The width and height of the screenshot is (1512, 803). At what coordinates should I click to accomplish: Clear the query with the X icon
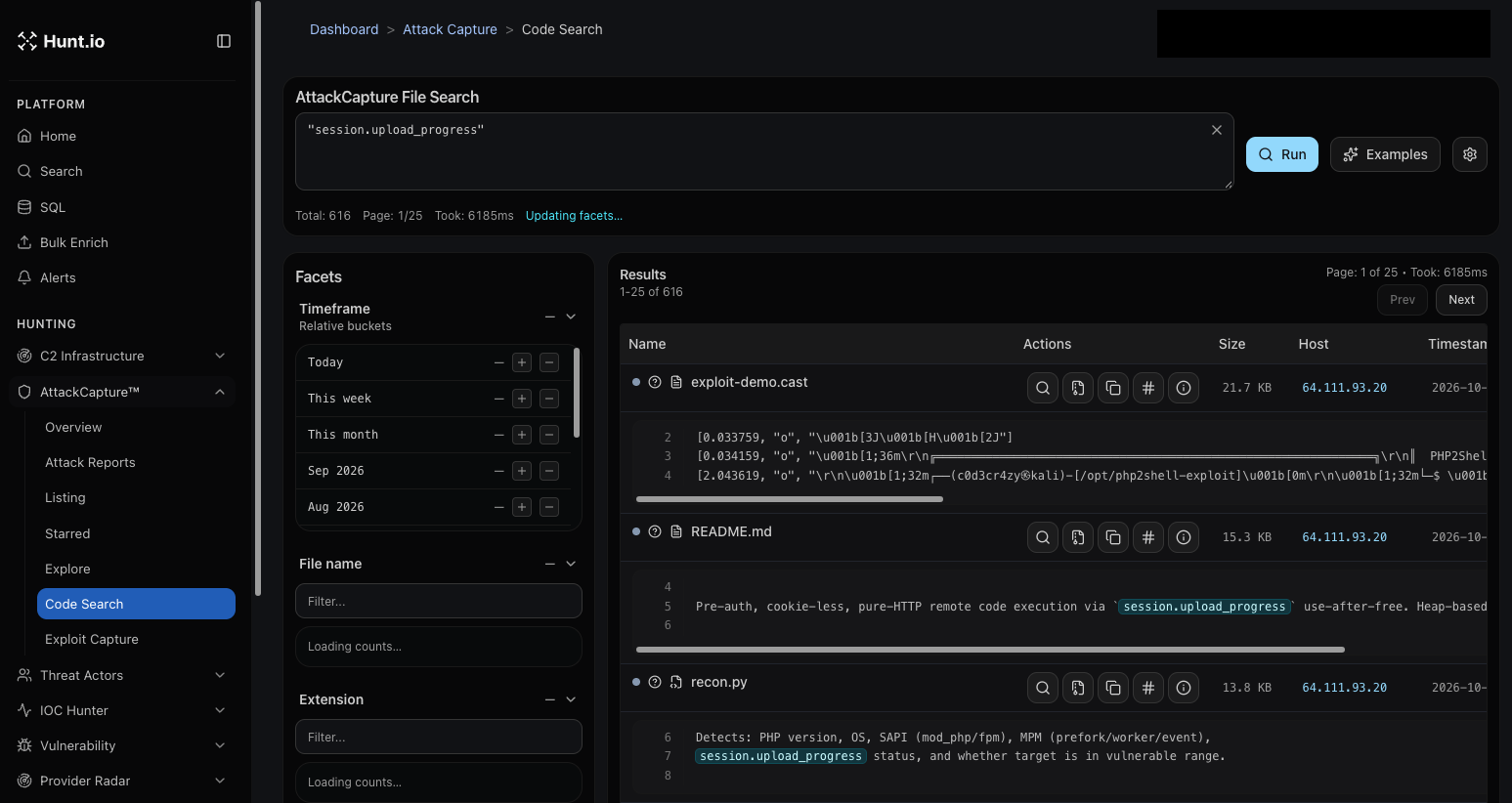[1217, 130]
